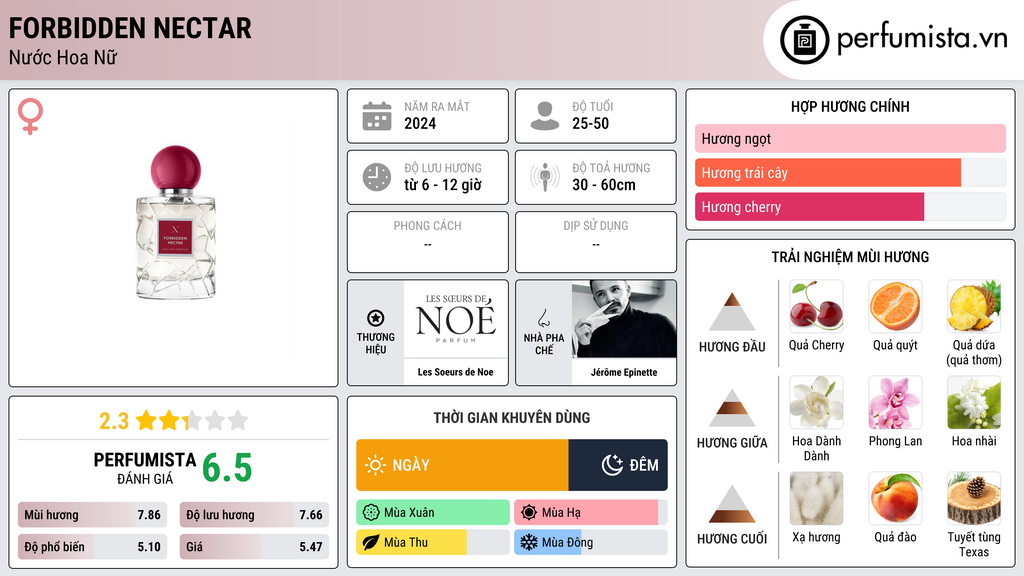Screen dimensions: 1024x576
Task: Click the Hương trái cây accord bar
Action: 850,172
